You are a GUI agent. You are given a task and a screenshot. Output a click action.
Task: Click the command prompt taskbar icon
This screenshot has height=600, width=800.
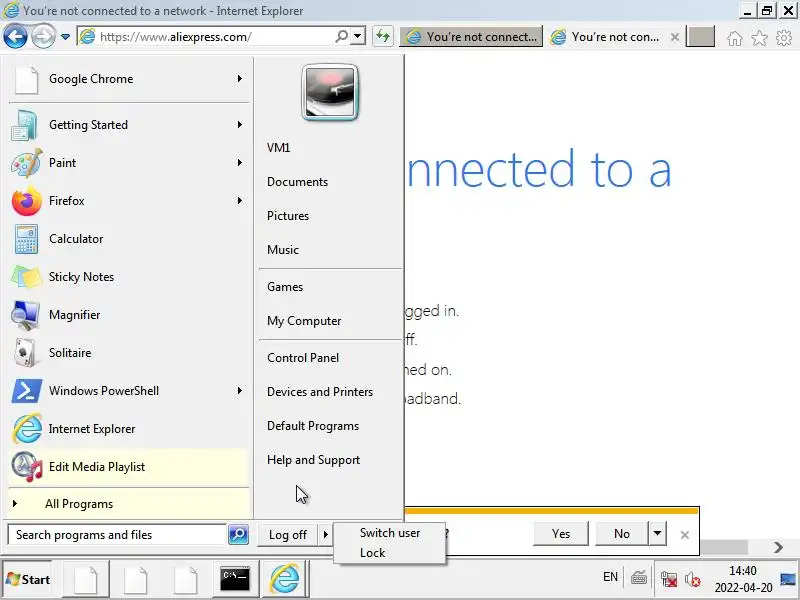point(235,579)
